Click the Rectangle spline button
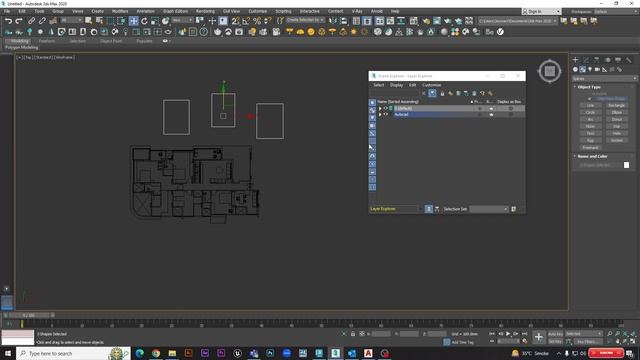640x360 pixels. coord(616,105)
